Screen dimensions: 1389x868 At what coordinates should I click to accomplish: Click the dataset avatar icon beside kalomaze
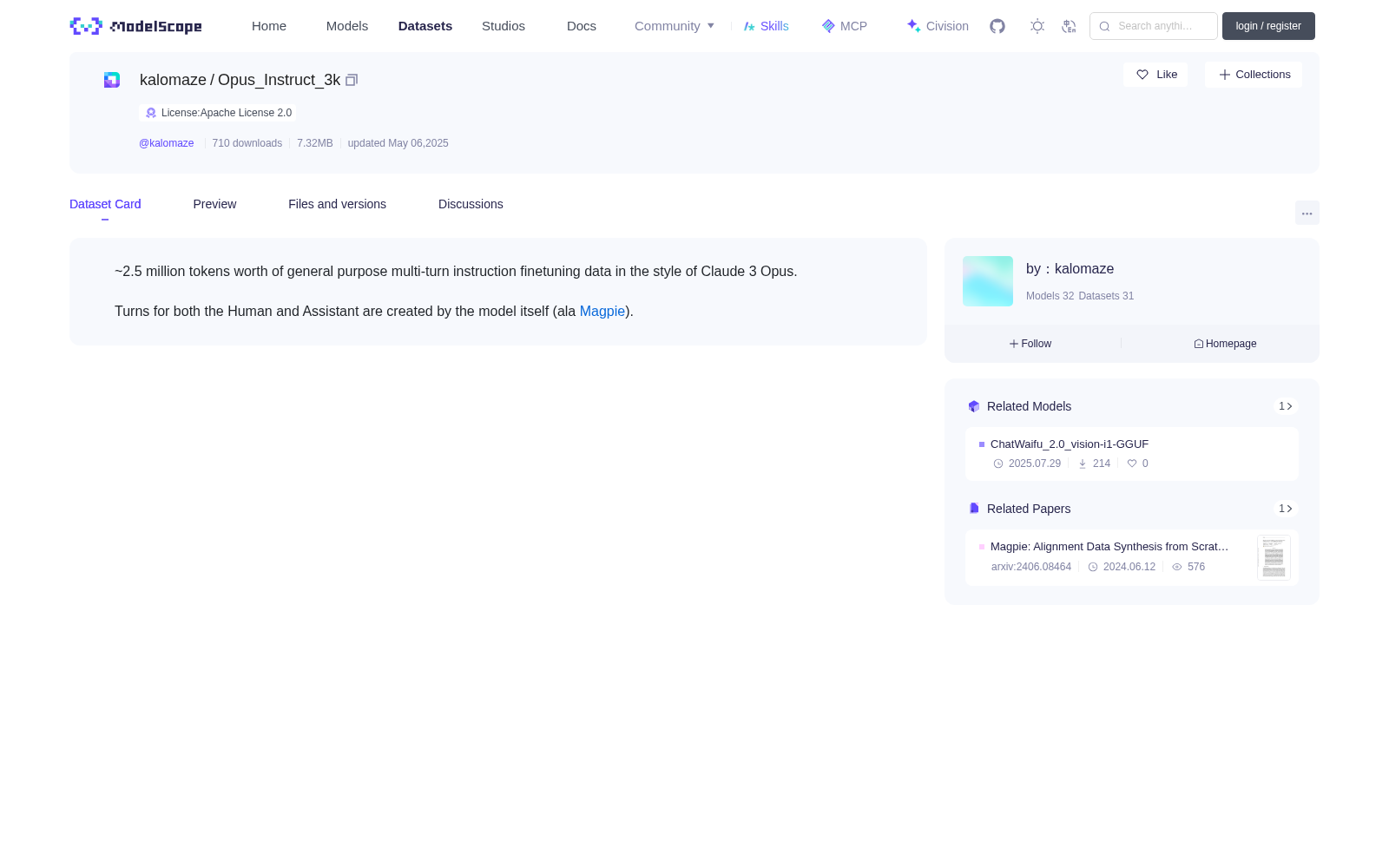tap(112, 80)
